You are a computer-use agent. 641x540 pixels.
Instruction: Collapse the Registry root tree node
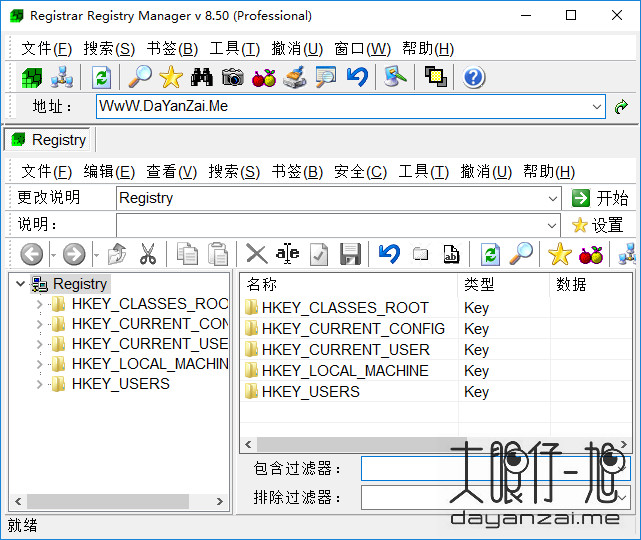coord(20,283)
